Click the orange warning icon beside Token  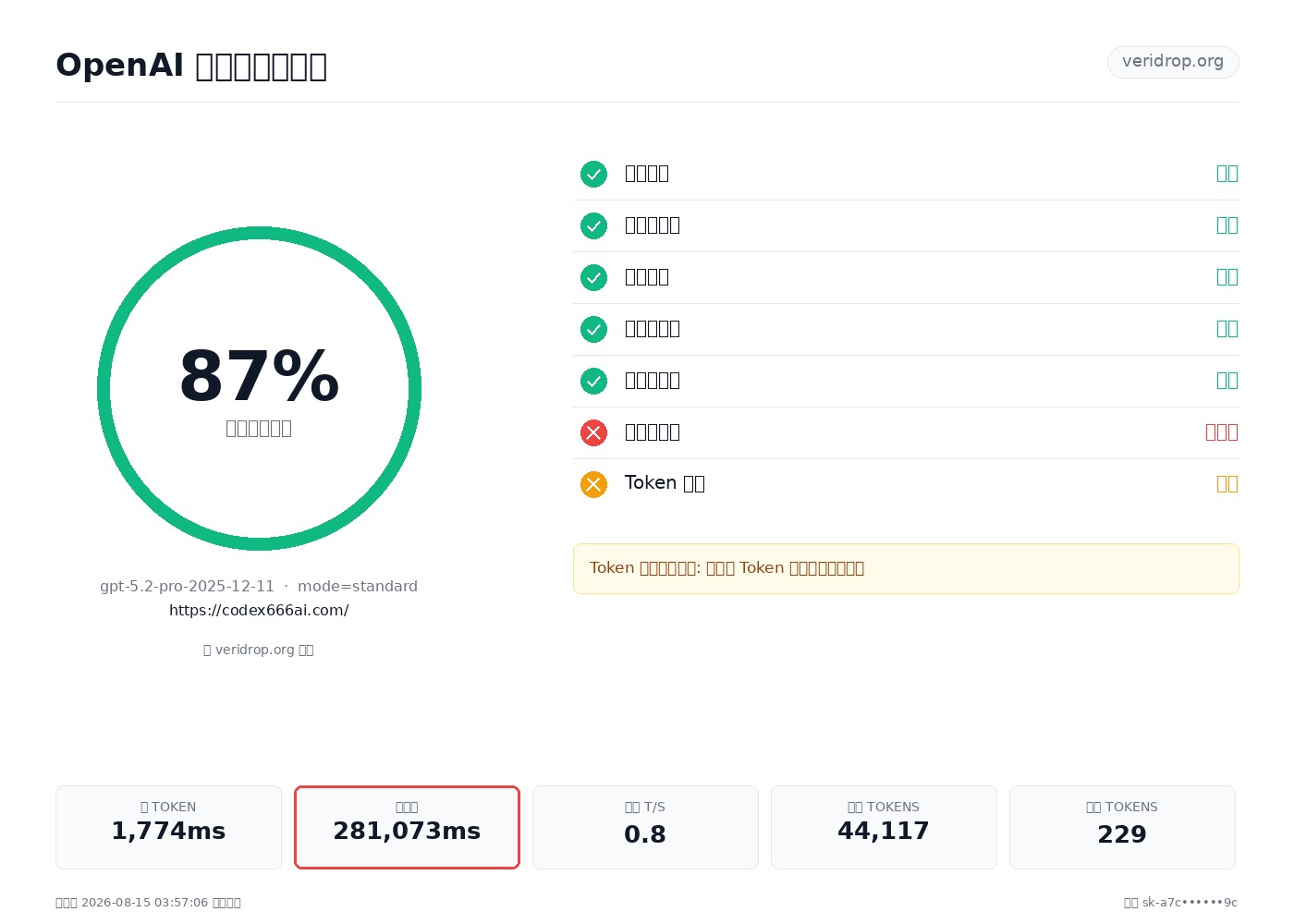click(593, 484)
